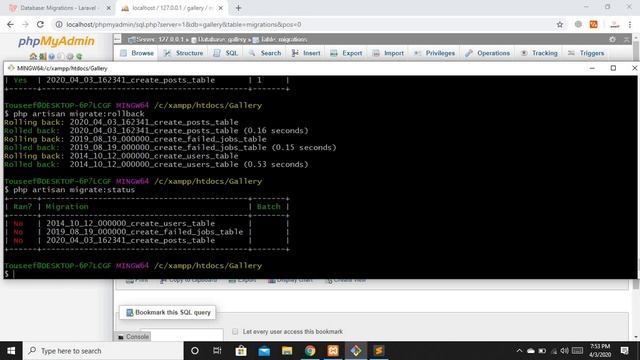This screenshot has height=360, width=640.
Task: Open Git Bash from taskbar
Action: pyautogui.click(x=356, y=351)
